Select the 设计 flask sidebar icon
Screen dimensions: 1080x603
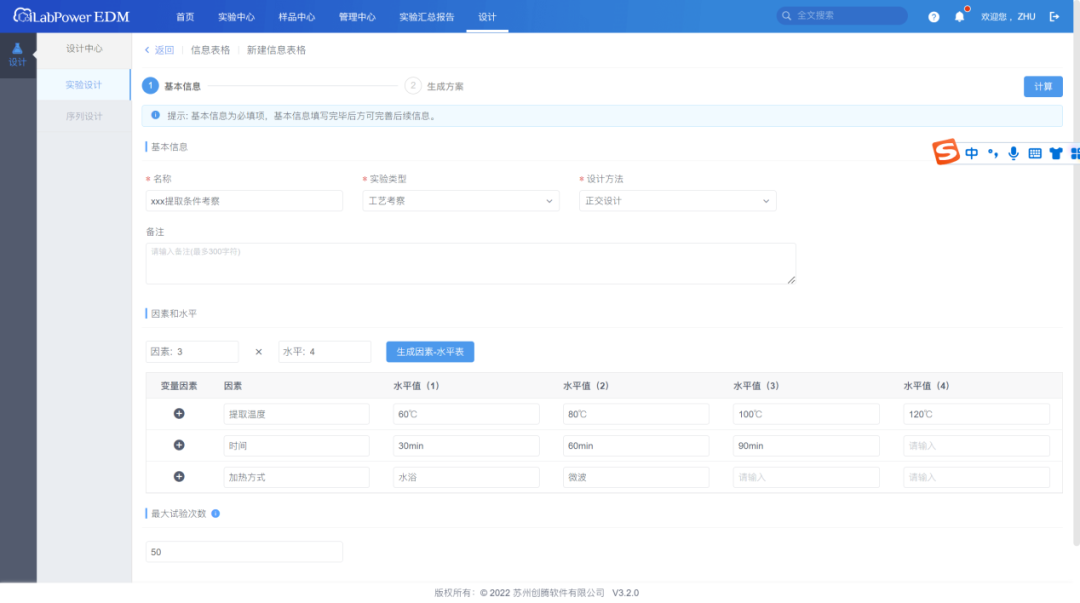tap(17, 55)
